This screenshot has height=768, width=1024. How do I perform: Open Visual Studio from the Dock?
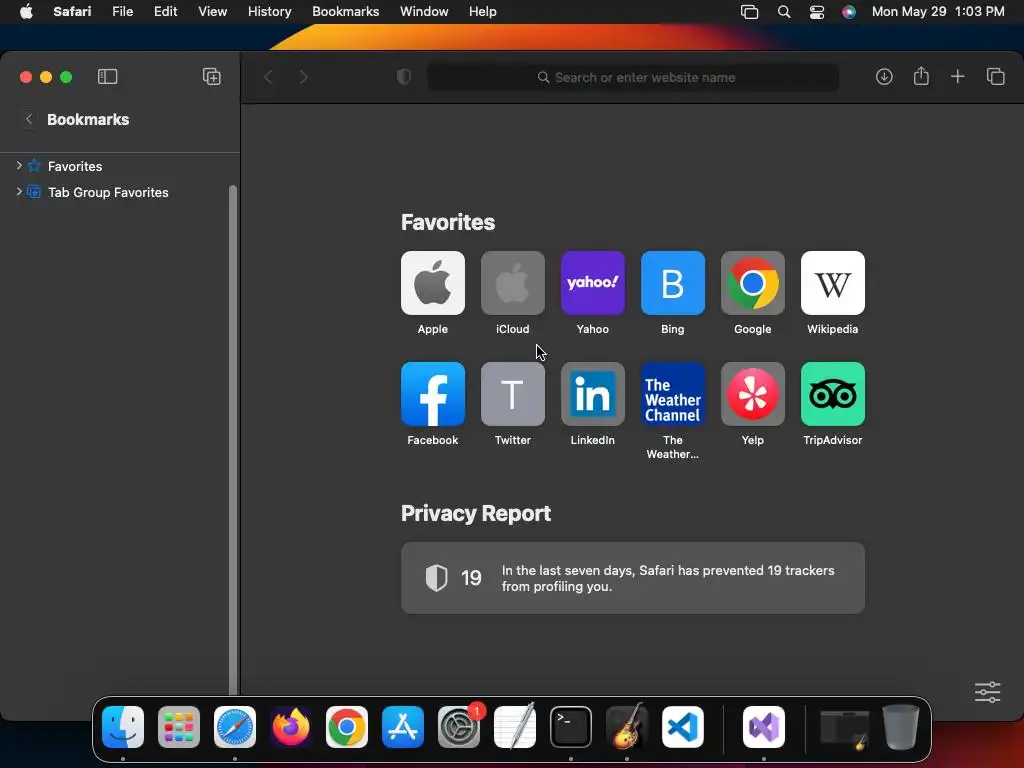(764, 727)
